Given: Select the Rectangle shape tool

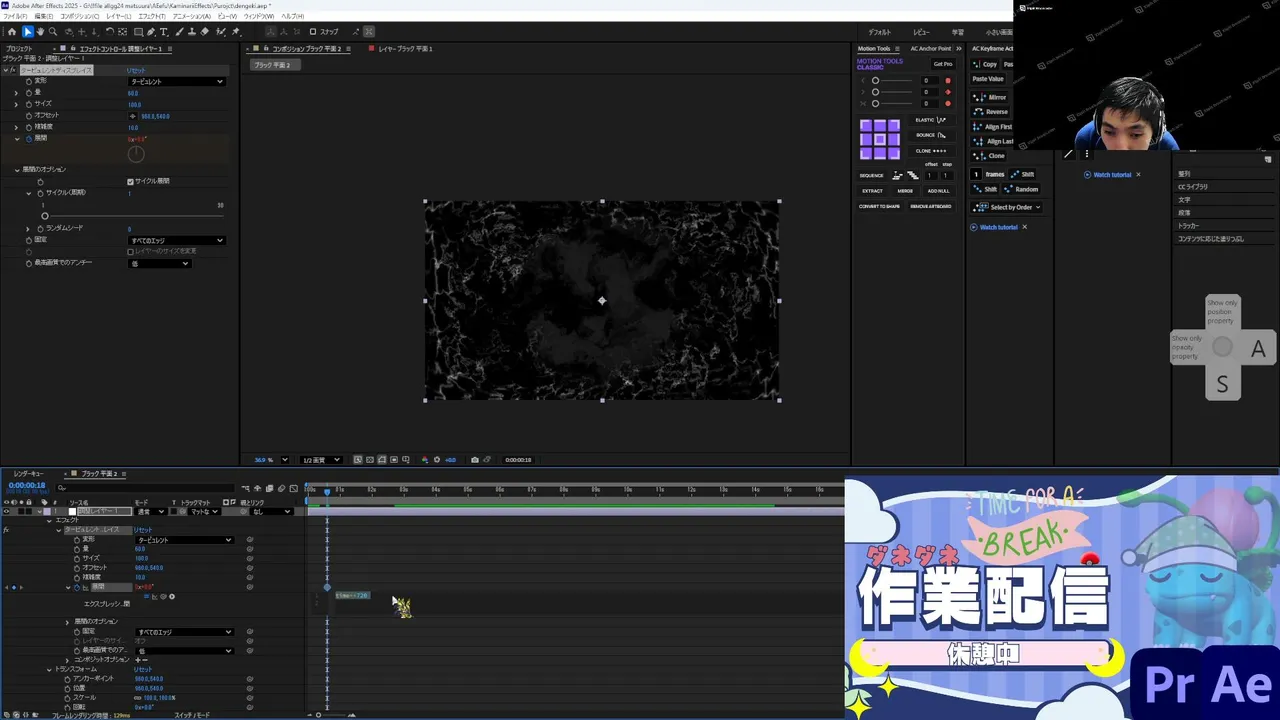Looking at the screenshot, I should (x=137, y=32).
